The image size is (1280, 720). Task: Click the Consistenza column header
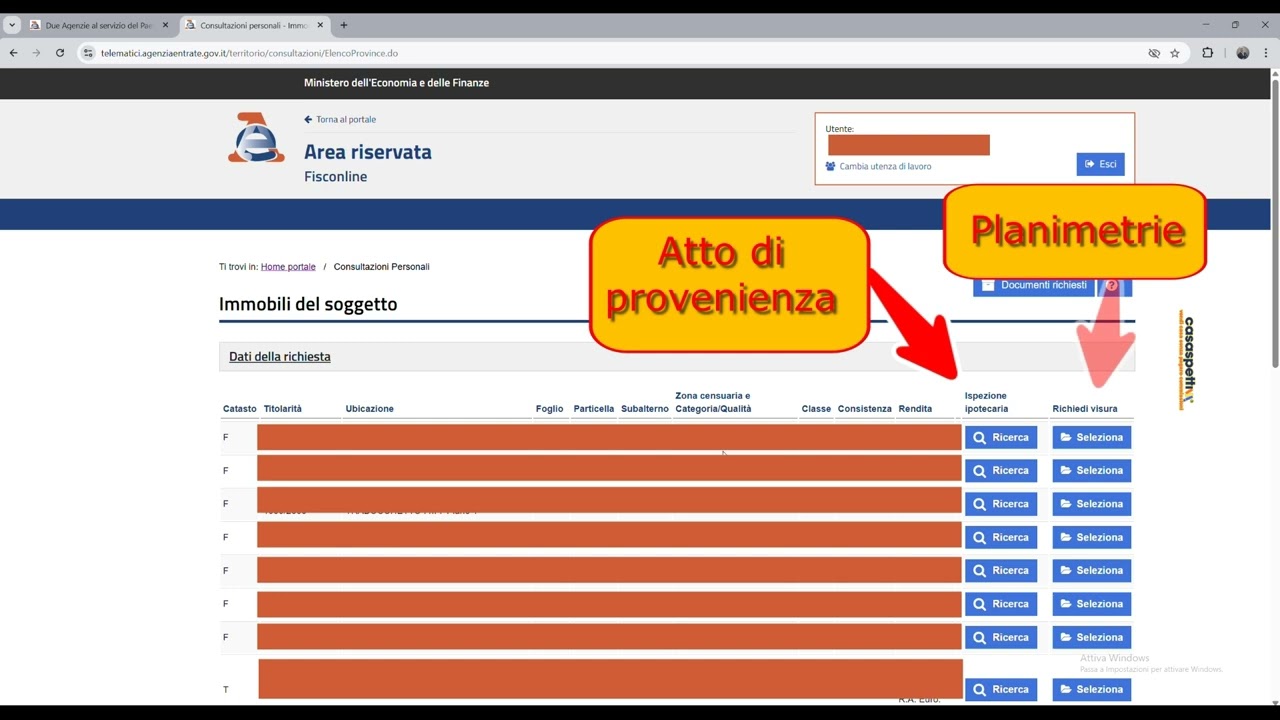click(865, 409)
